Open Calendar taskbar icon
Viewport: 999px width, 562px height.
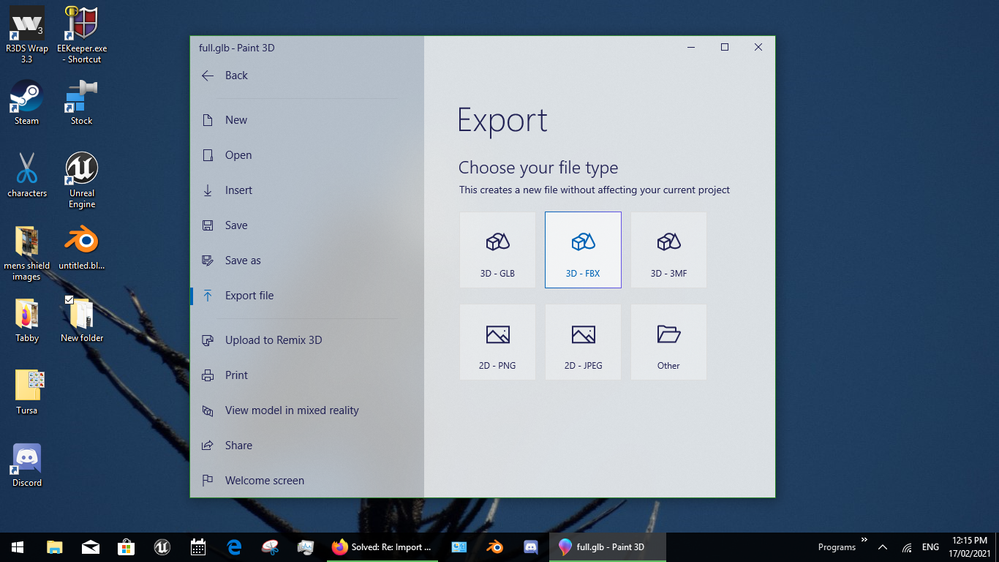(198, 547)
